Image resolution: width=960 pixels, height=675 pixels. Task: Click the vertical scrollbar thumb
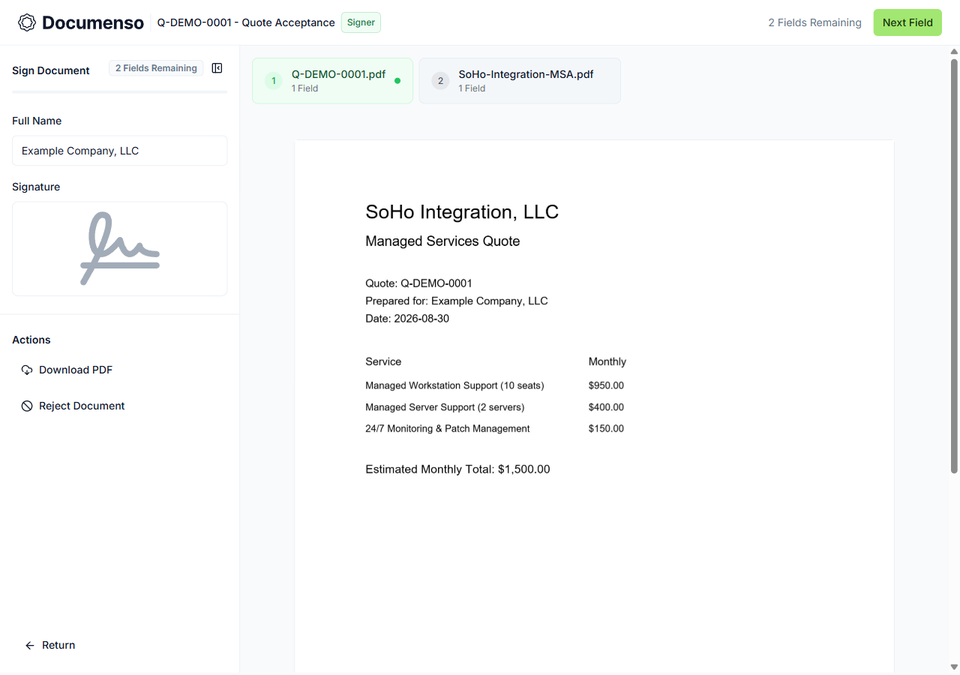tap(954, 266)
